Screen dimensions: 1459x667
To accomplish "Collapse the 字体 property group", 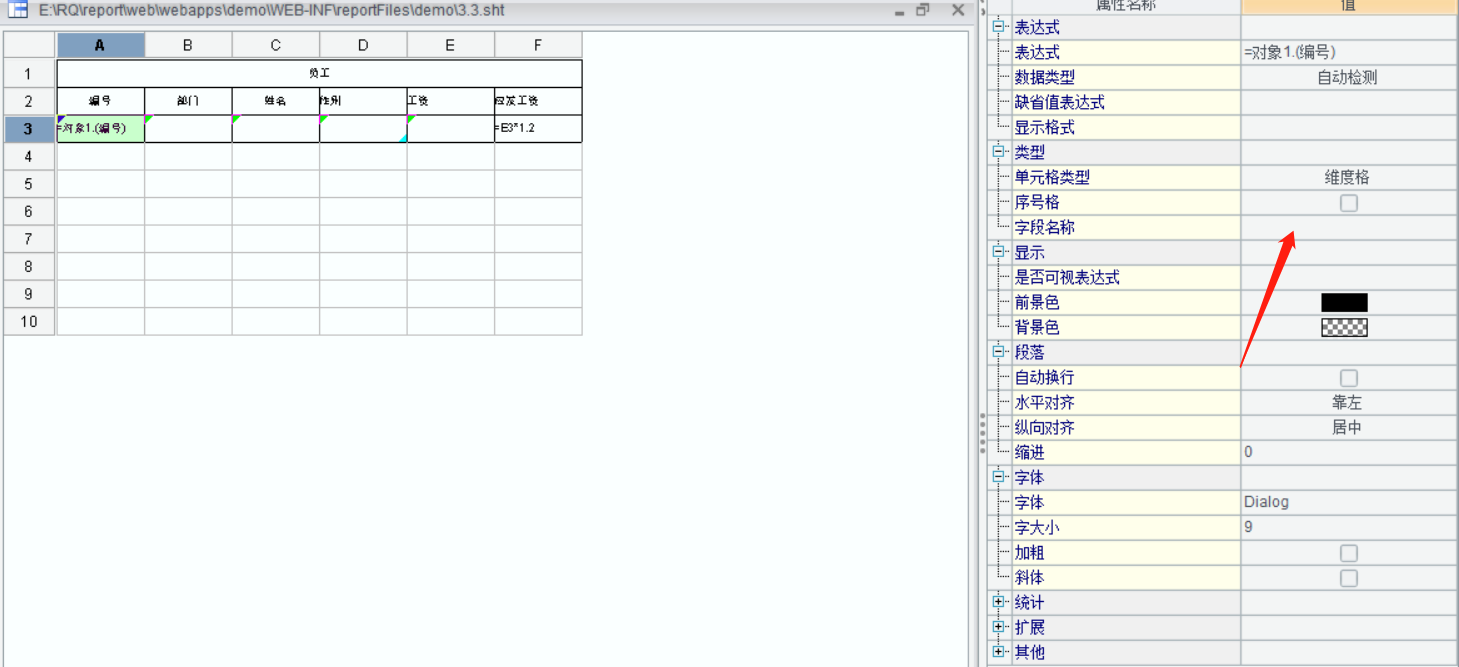I will point(998,477).
